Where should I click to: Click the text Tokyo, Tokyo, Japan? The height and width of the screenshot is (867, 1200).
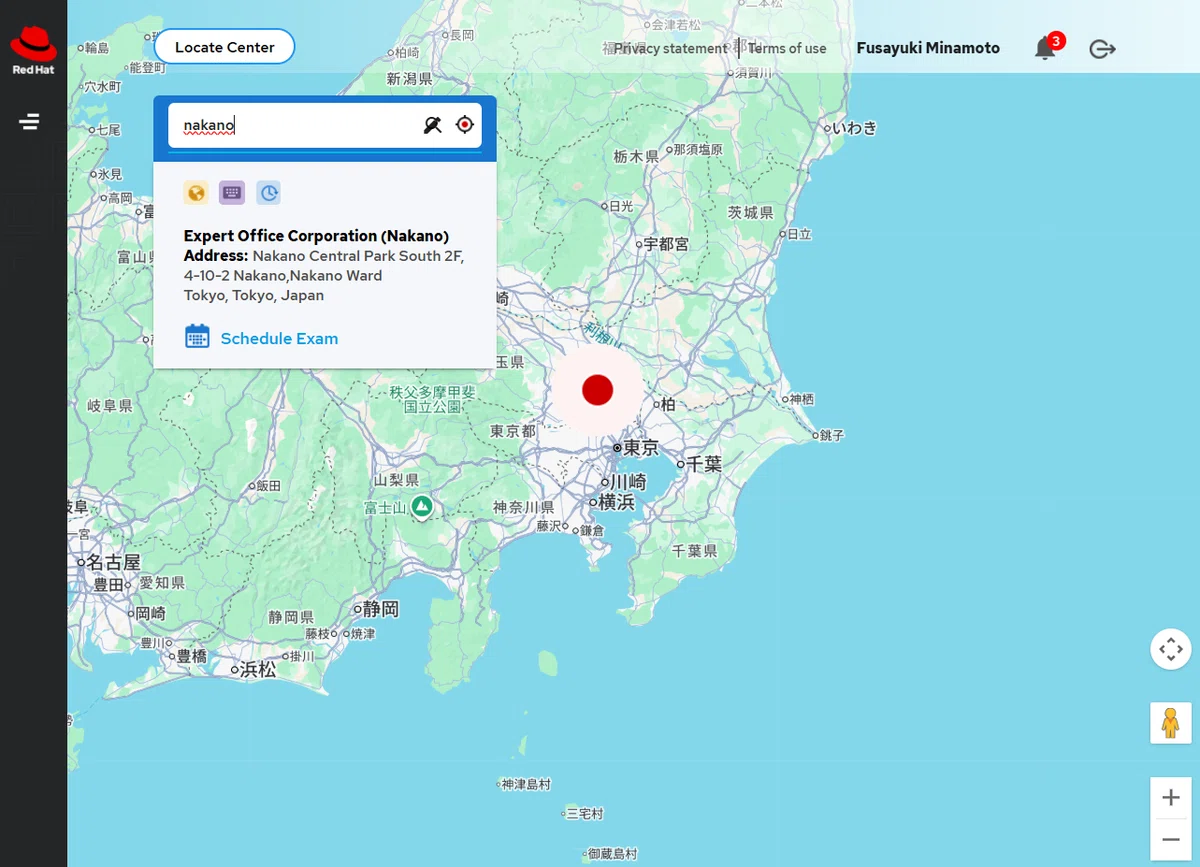pyautogui.click(x=254, y=295)
